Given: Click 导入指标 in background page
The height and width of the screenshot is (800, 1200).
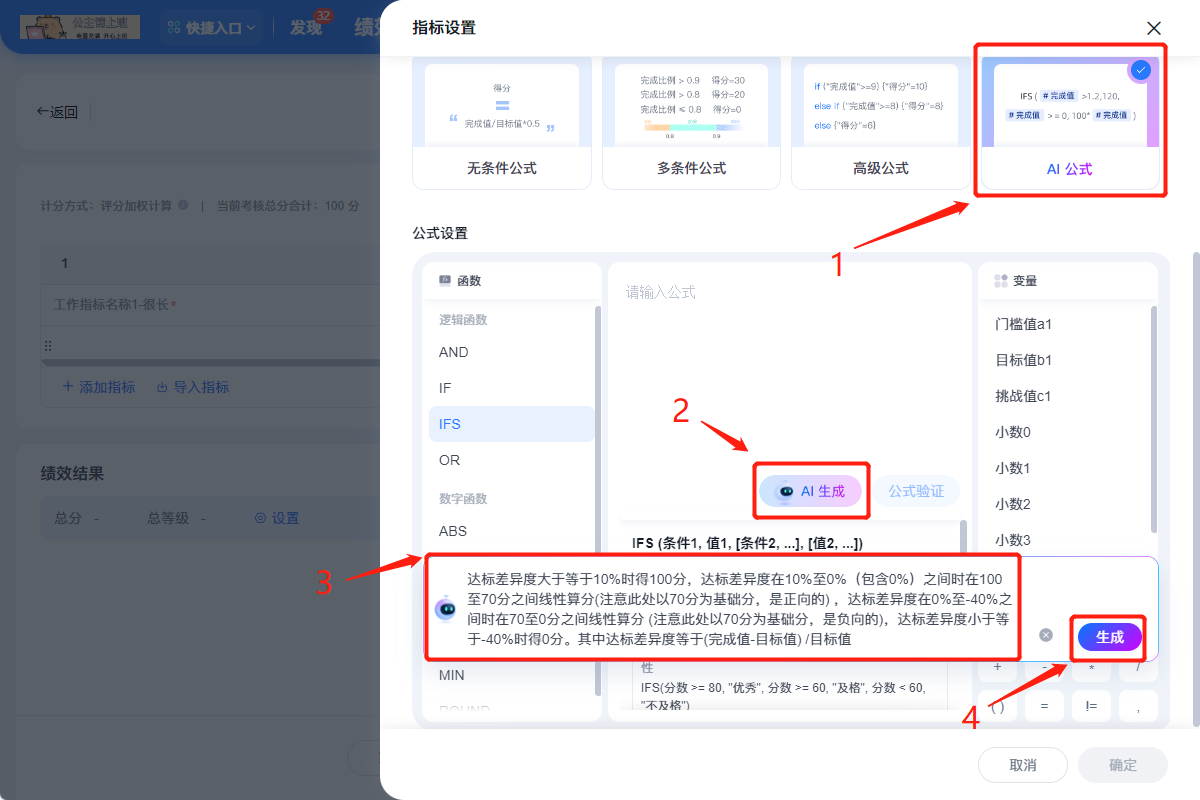Looking at the screenshot, I should [x=193, y=387].
